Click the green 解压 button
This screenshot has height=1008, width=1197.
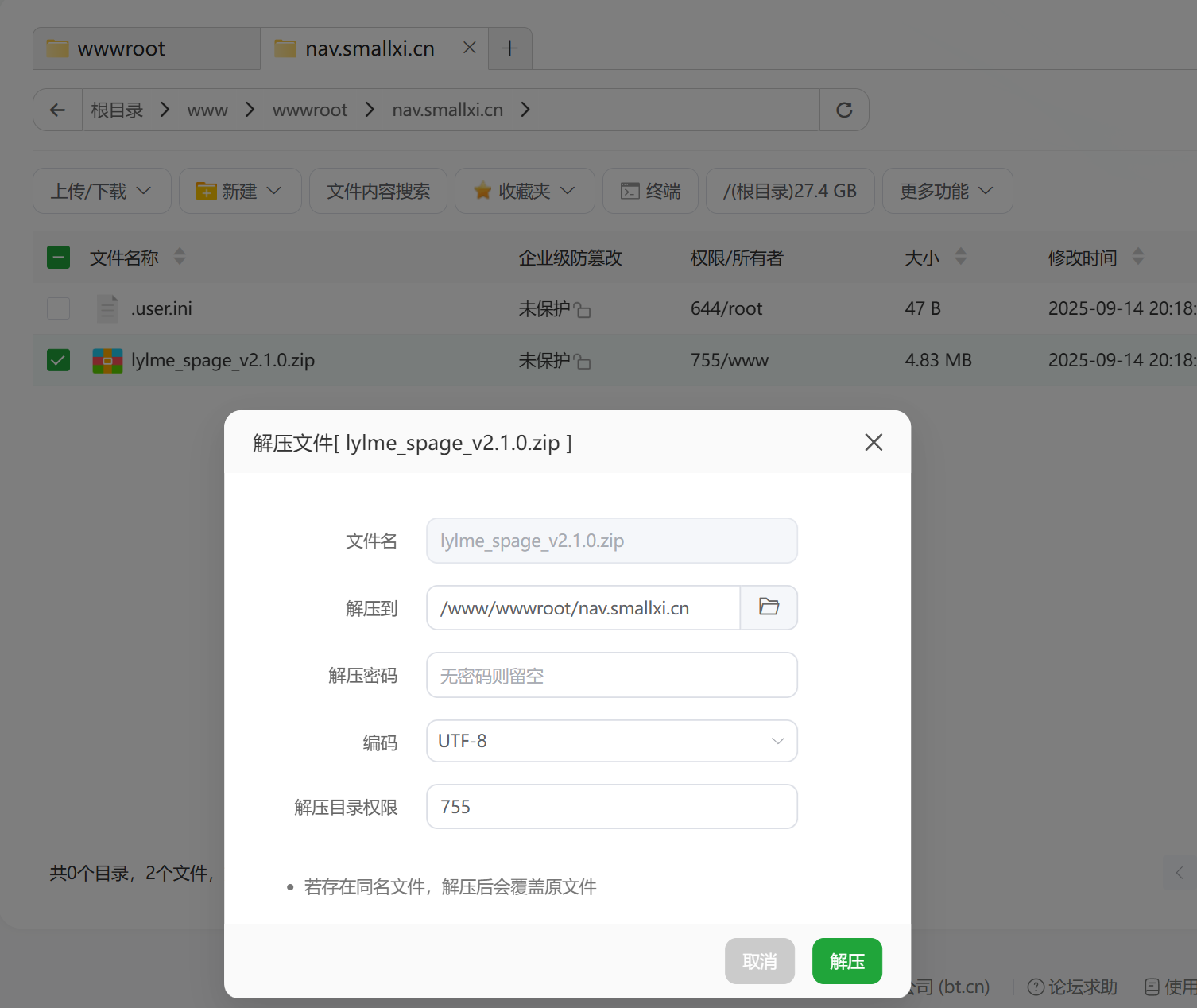pos(846,961)
